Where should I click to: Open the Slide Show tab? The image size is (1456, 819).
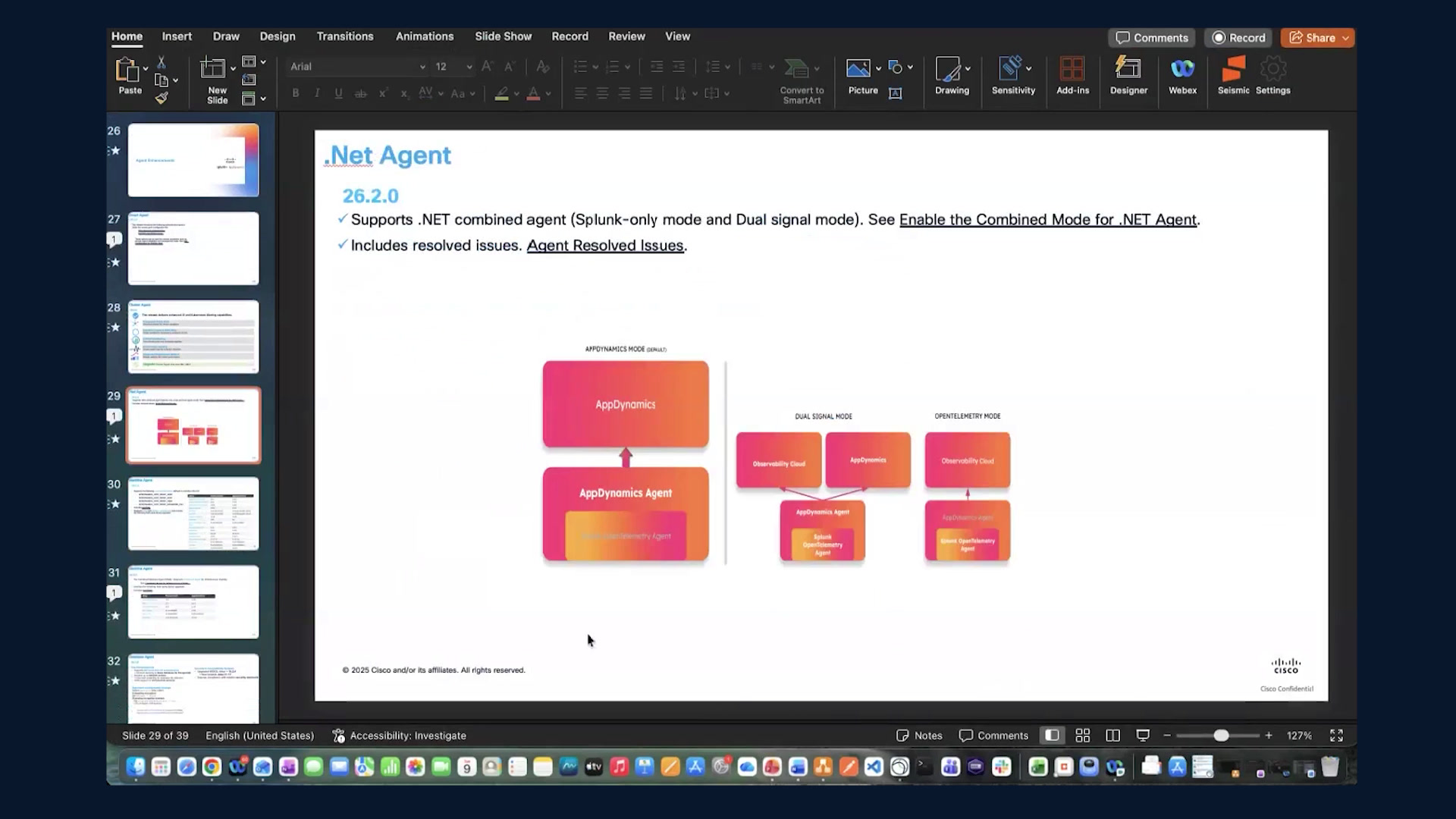pos(504,36)
